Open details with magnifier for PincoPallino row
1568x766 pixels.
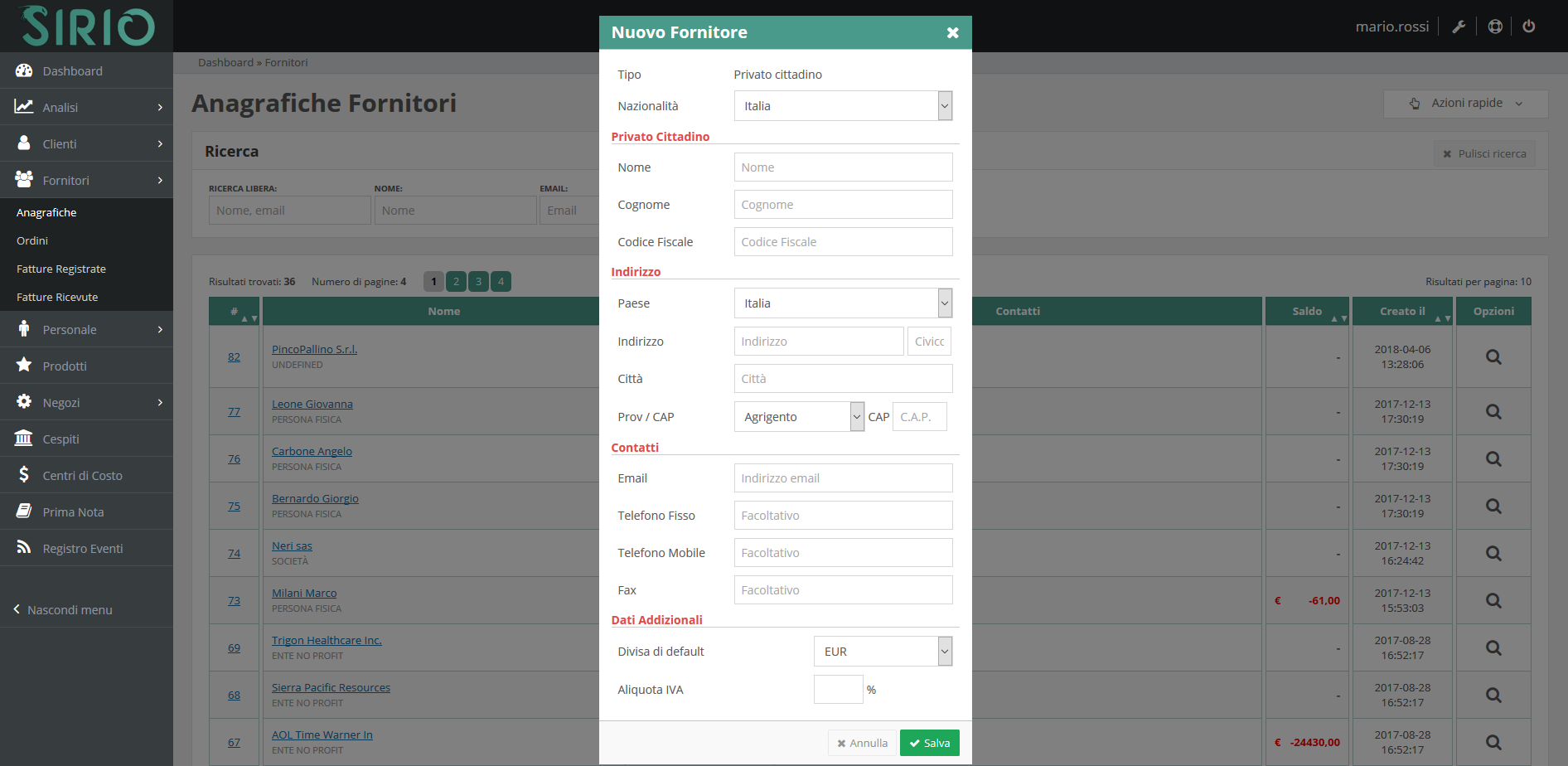(x=1493, y=357)
